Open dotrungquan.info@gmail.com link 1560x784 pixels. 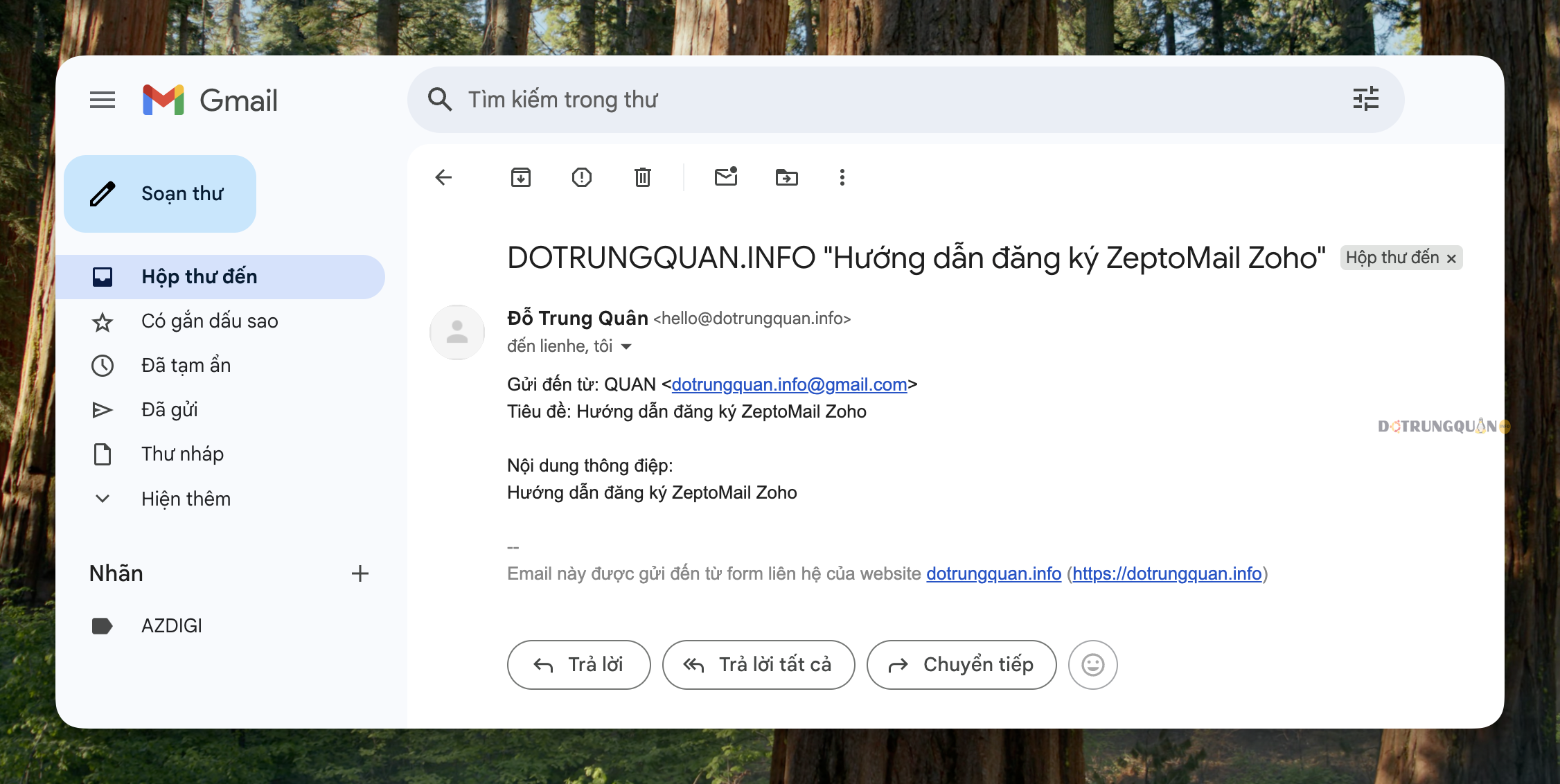point(790,384)
